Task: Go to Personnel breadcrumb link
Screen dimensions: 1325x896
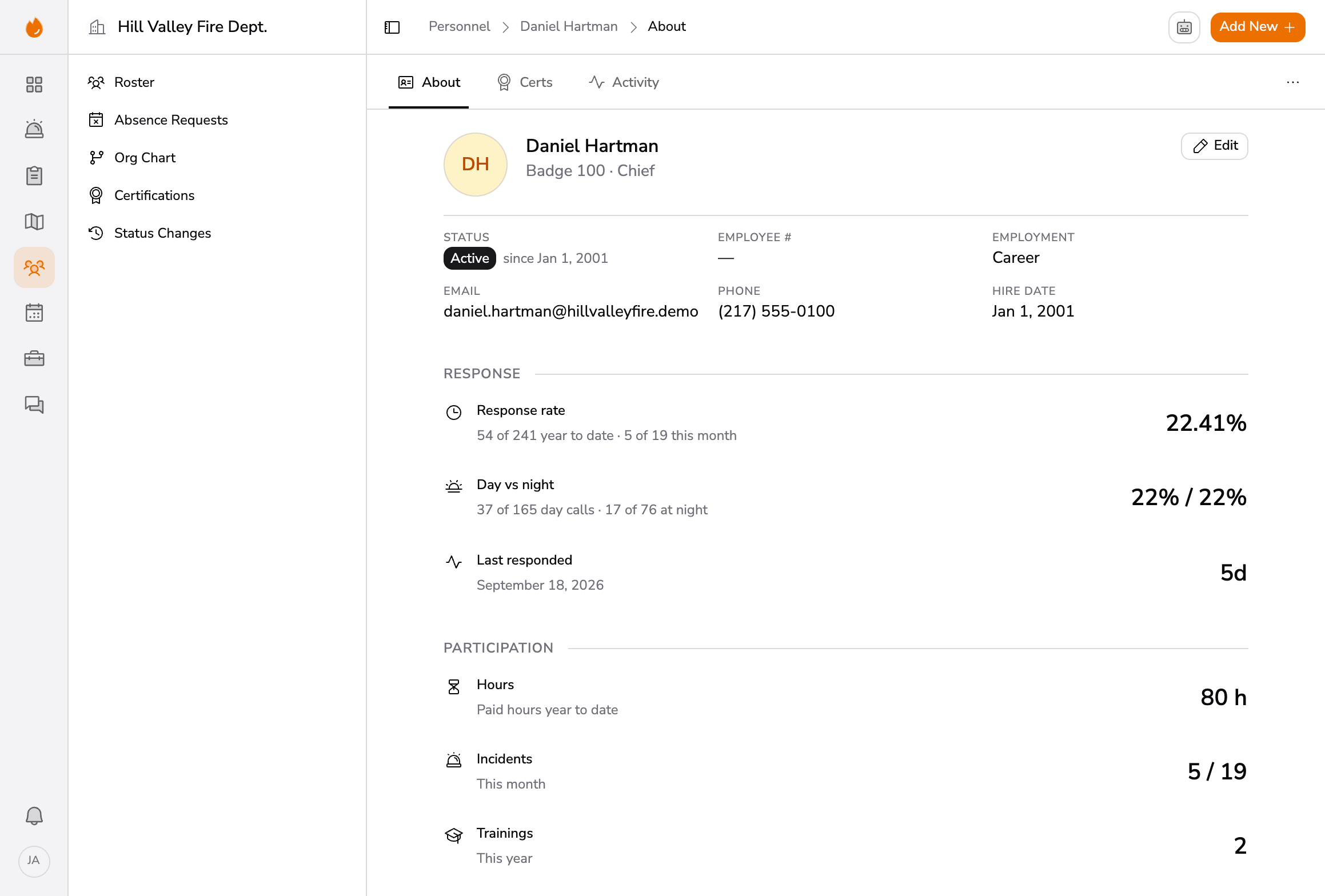Action: pos(459,26)
